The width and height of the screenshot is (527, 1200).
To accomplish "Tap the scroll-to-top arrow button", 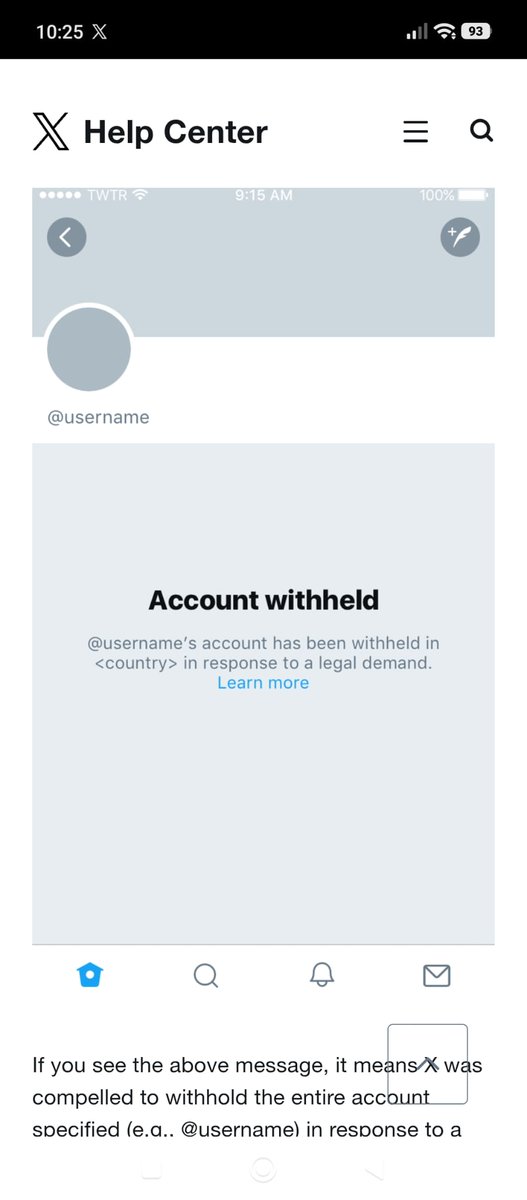I will (x=427, y=1064).
